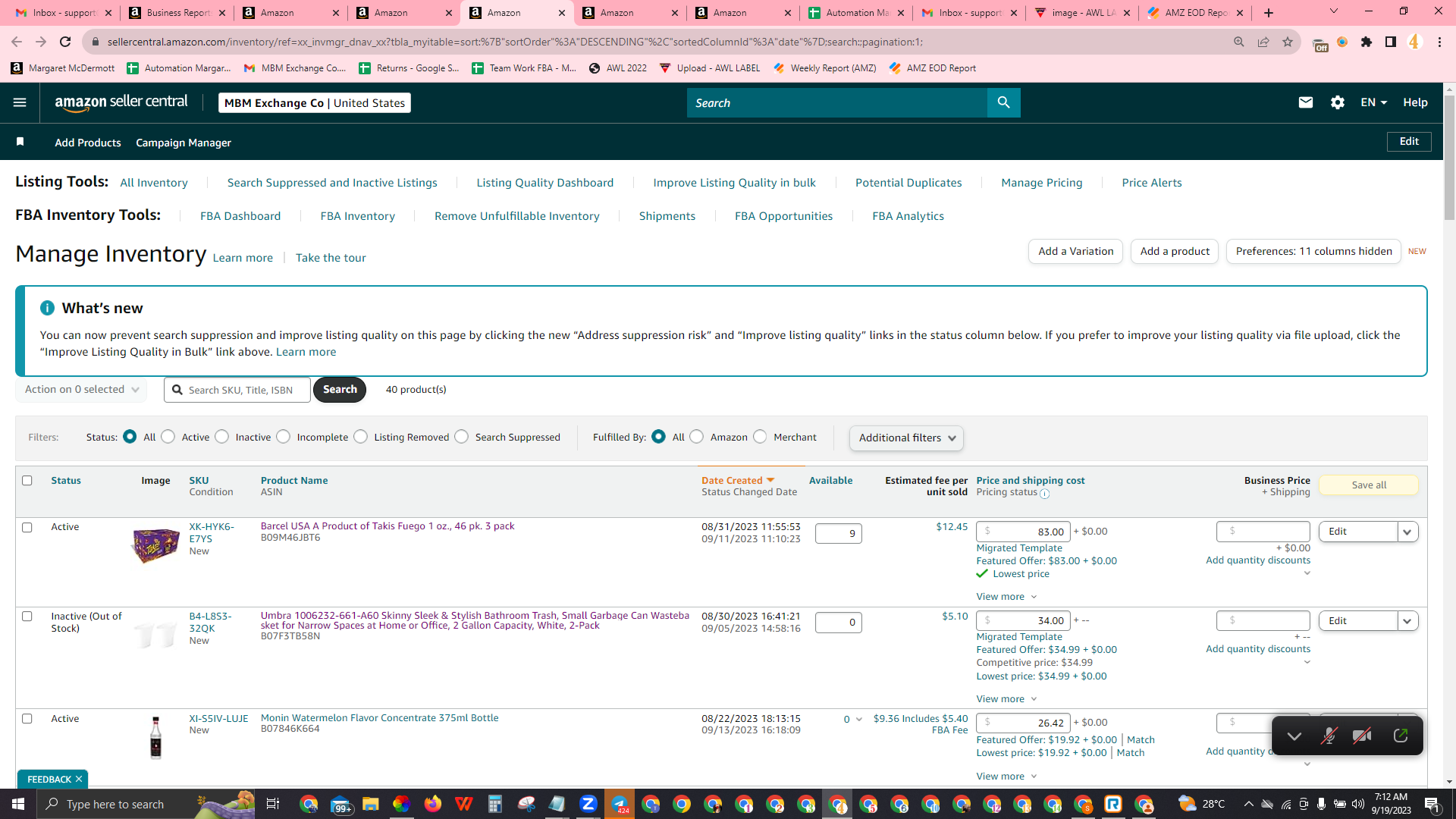The image size is (1456, 819).
Task: Open the settings gear in Seller Central
Action: tap(1337, 102)
